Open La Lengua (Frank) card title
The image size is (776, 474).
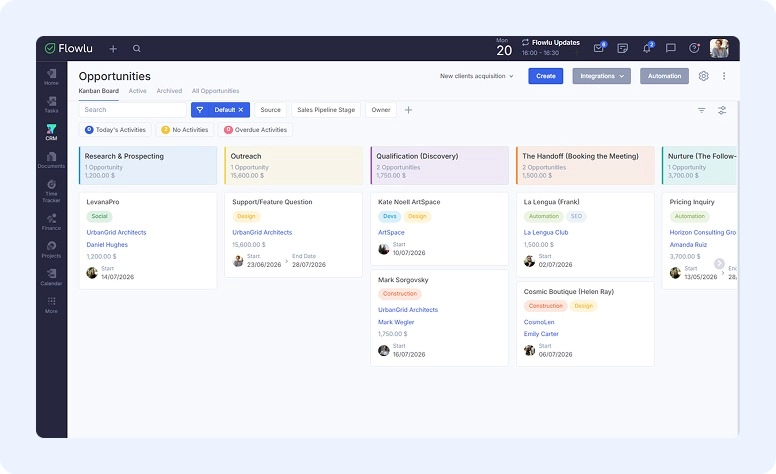(x=551, y=202)
